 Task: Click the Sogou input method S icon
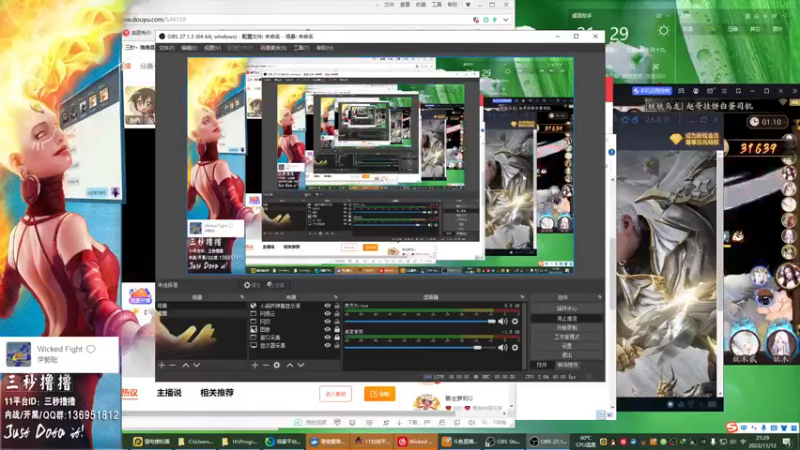732,428
